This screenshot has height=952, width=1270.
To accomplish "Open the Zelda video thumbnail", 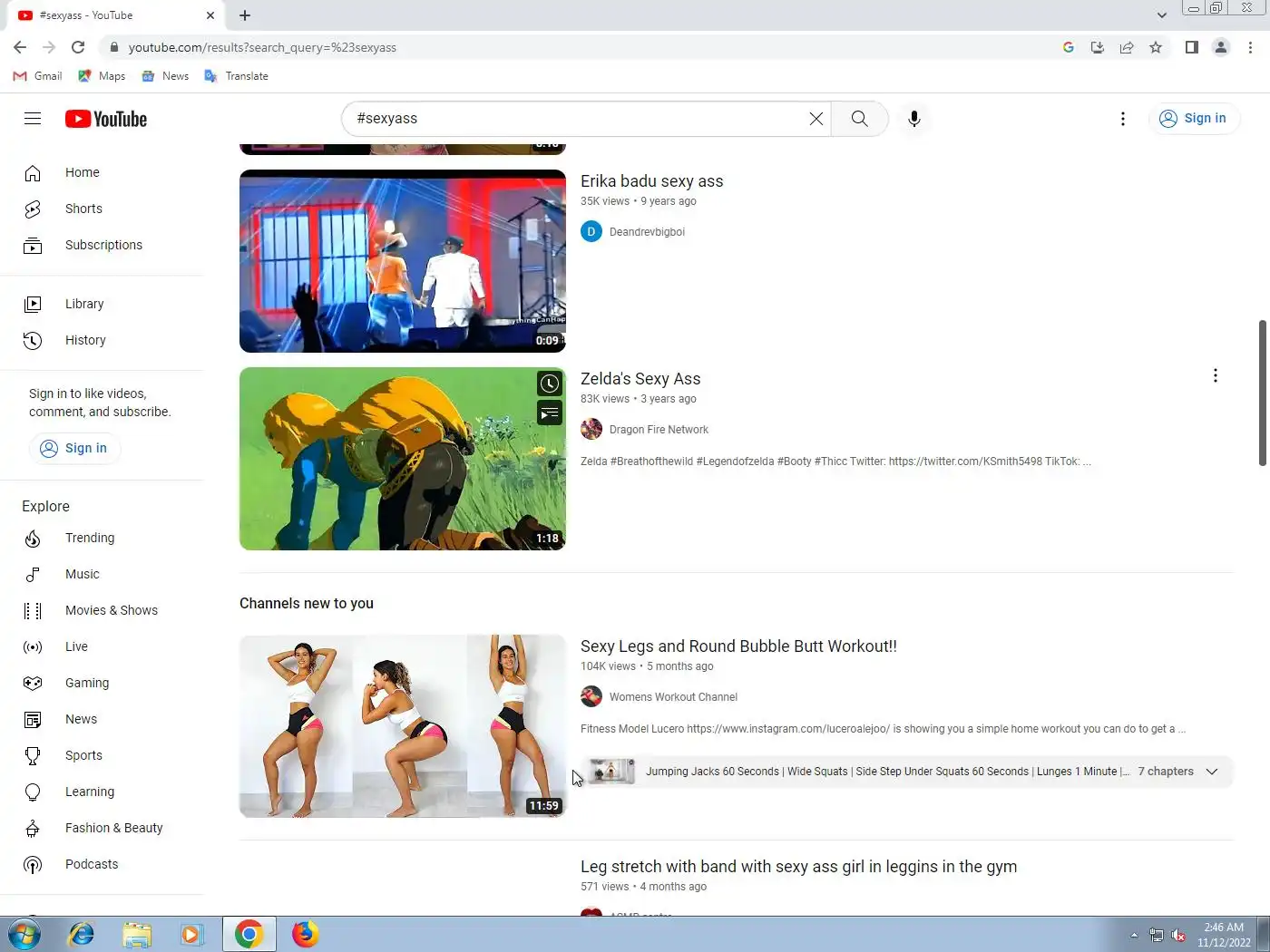I will [x=403, y=459].
